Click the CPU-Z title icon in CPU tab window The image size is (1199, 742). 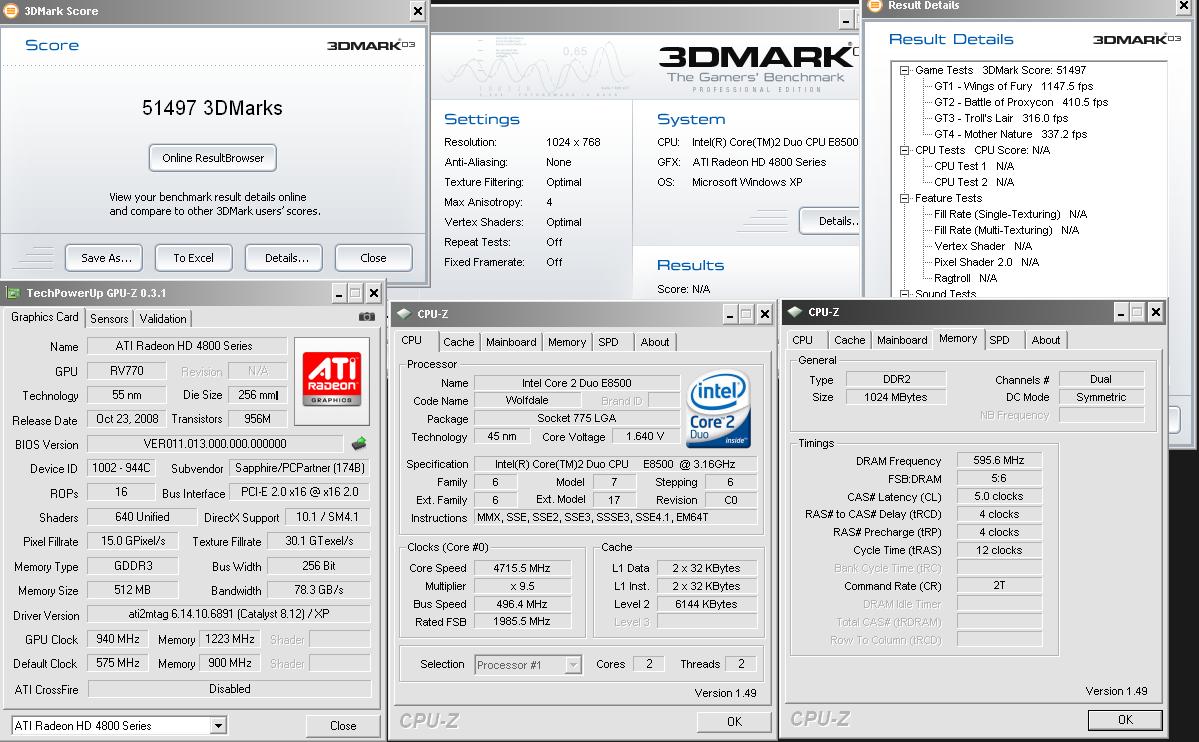(404, 314)
